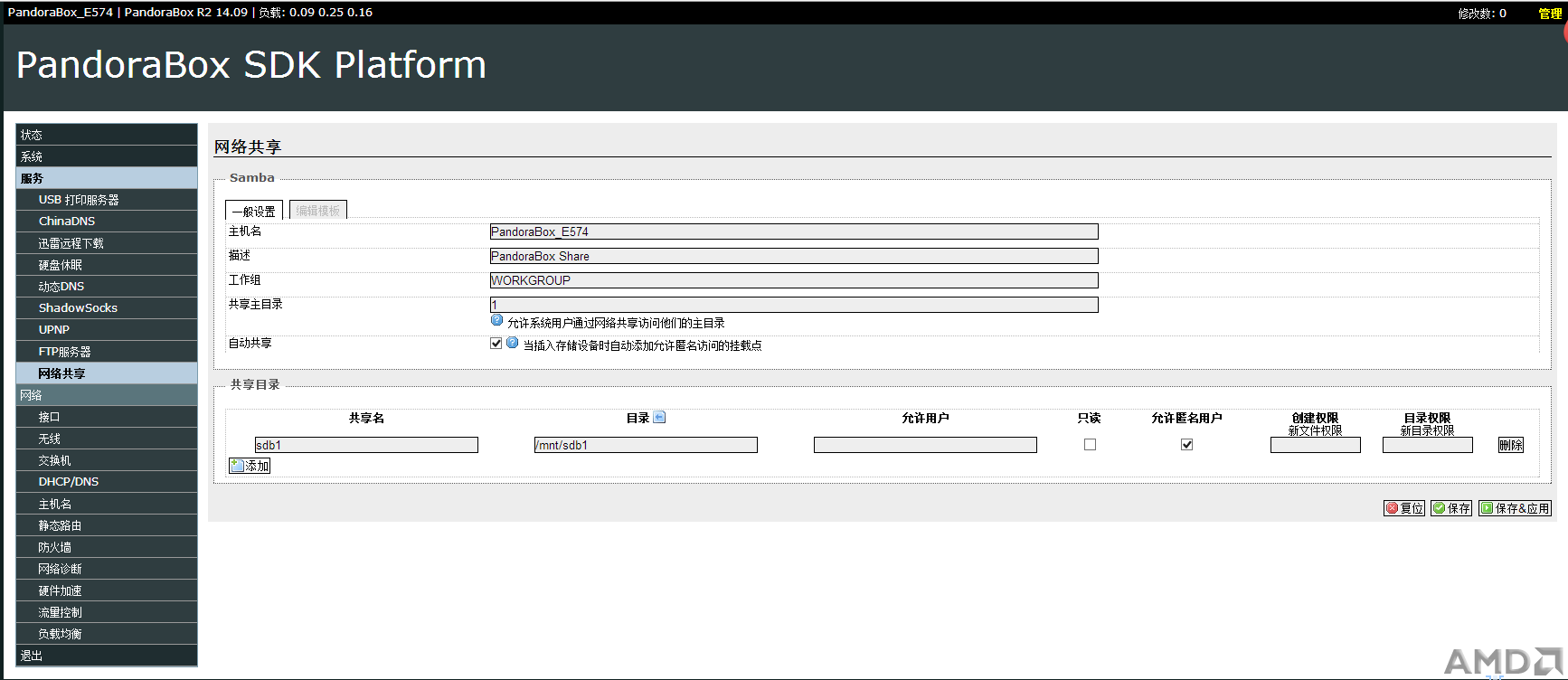Select 网络共享 in sidebar
This screenshot has width=1568, height=680.
click(x=107, y=373)
